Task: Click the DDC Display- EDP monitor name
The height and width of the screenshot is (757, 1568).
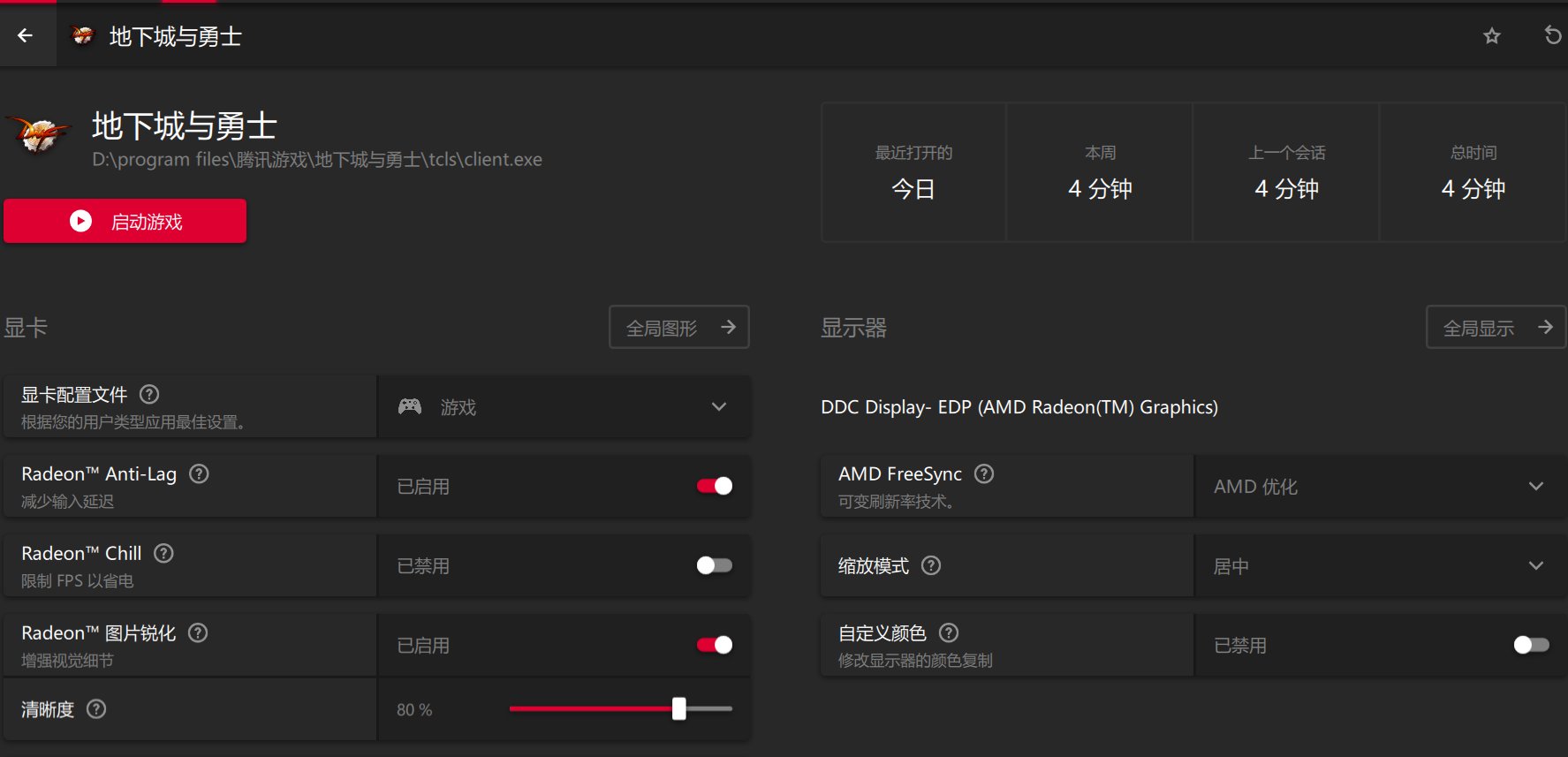Action: 1019,407
